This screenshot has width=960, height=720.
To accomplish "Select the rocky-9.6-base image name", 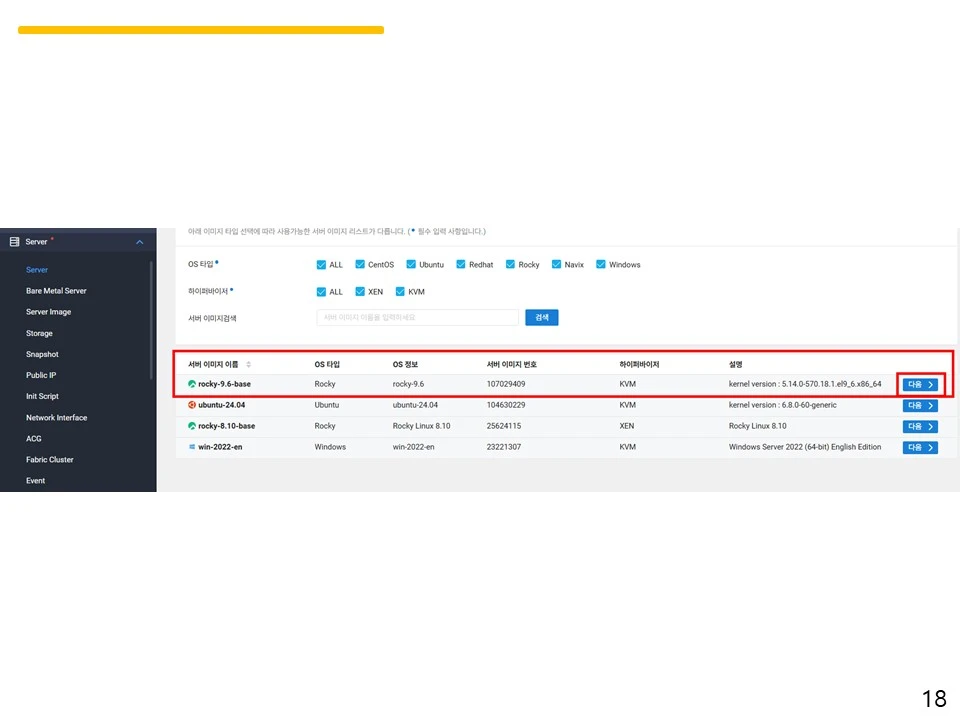I will (x=224, y=384).
